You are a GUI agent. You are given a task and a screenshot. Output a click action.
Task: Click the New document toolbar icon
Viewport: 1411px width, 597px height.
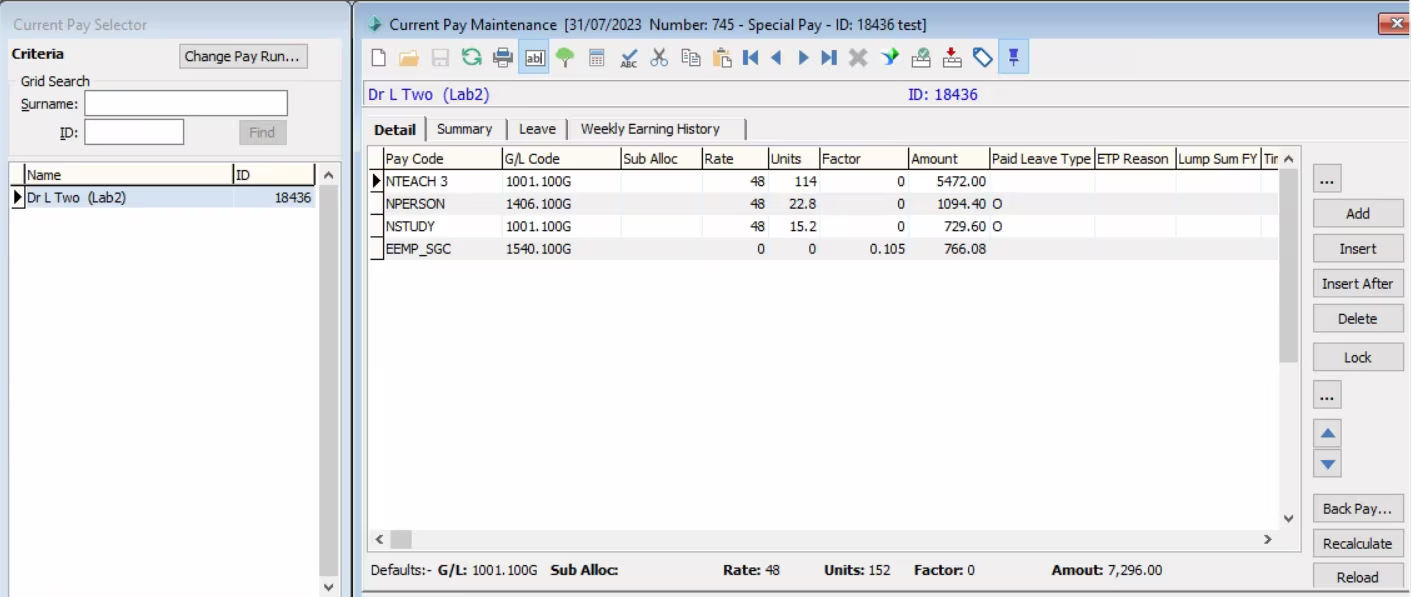tap(378, 58)
